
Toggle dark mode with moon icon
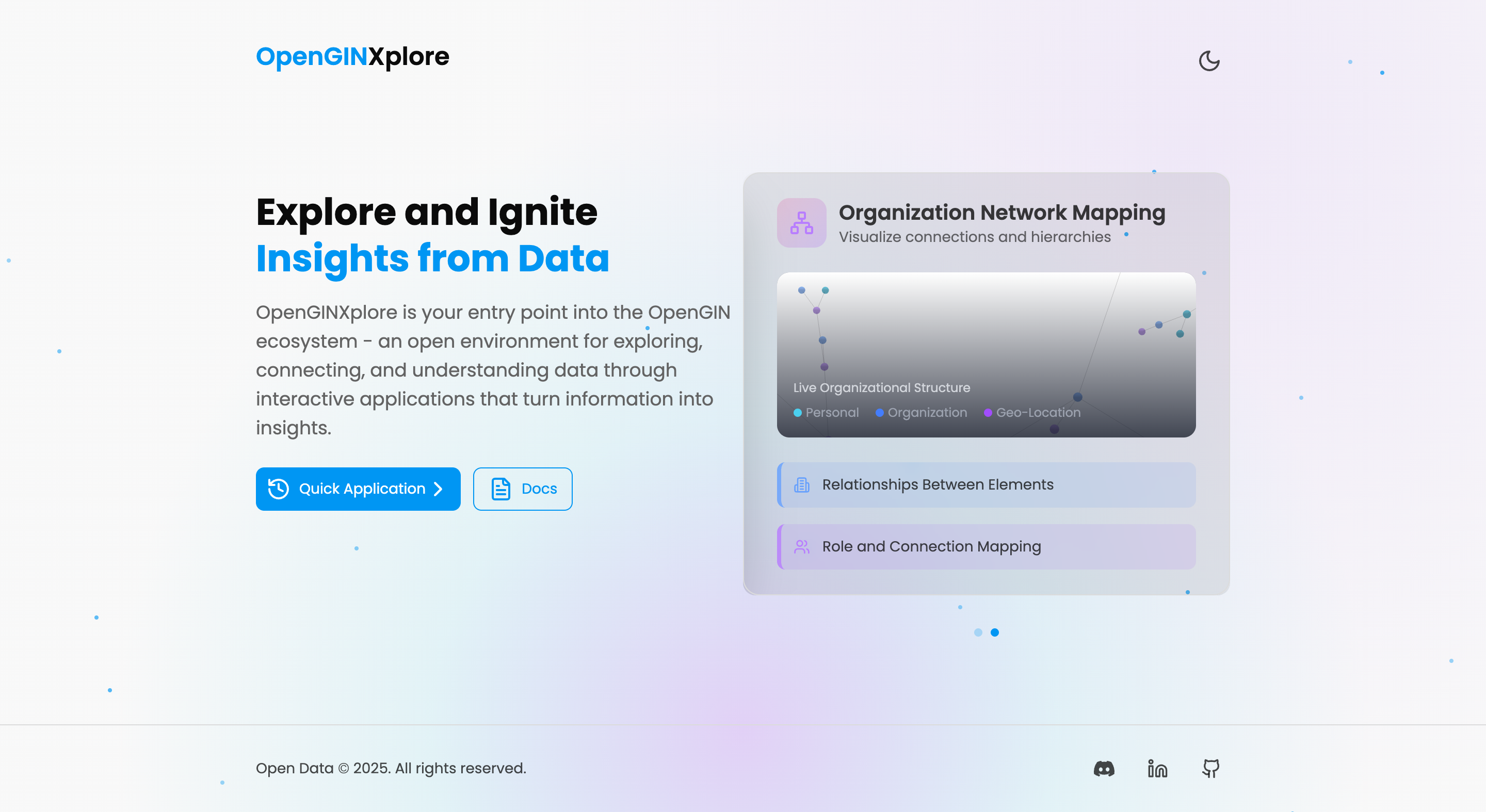[x=1208, y=60]
